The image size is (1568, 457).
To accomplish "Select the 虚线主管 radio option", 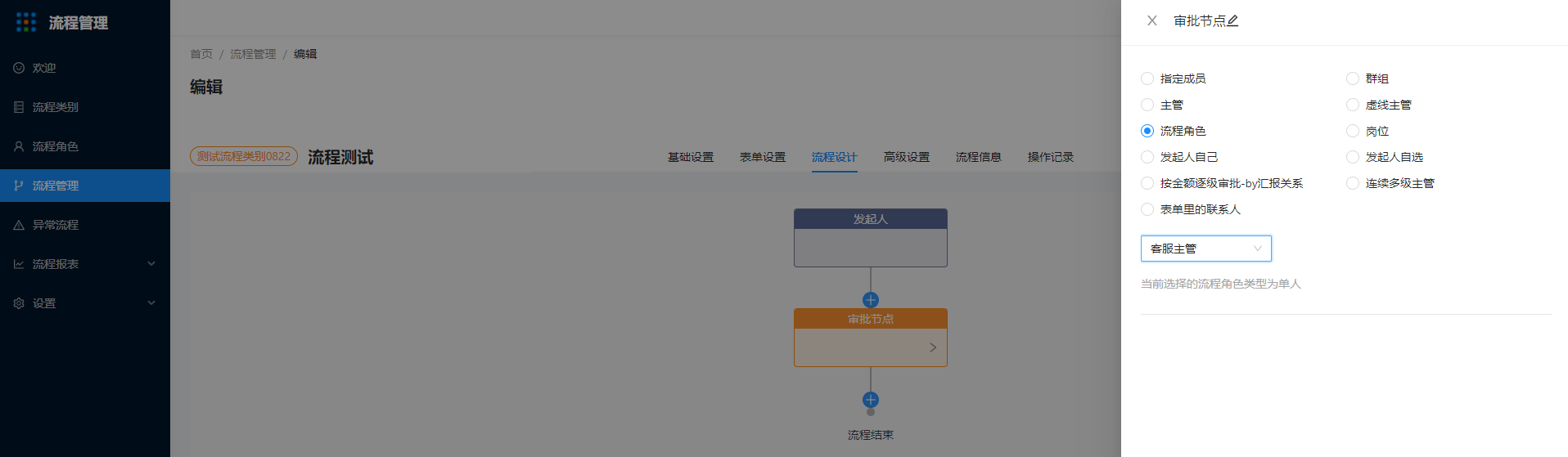I will pos(1353,105).
